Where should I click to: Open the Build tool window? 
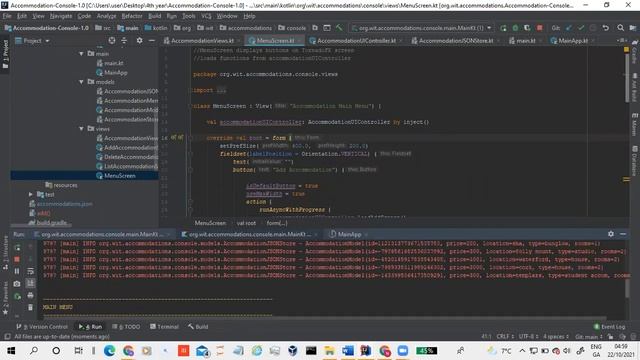point(198,327)
